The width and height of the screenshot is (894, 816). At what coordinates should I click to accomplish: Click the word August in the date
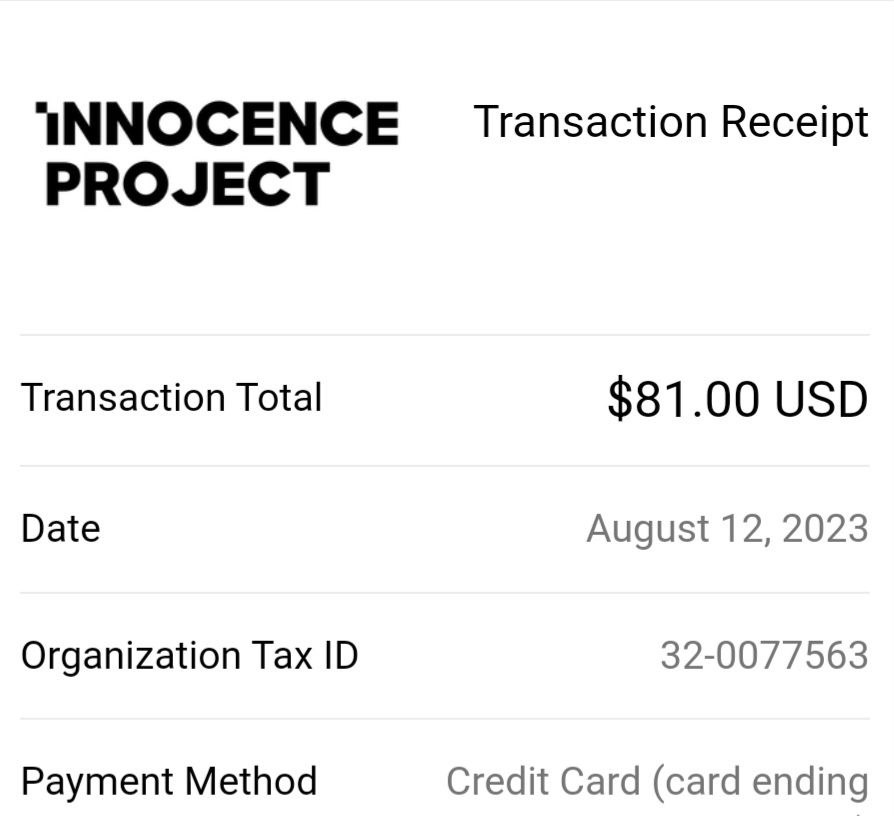648,530
